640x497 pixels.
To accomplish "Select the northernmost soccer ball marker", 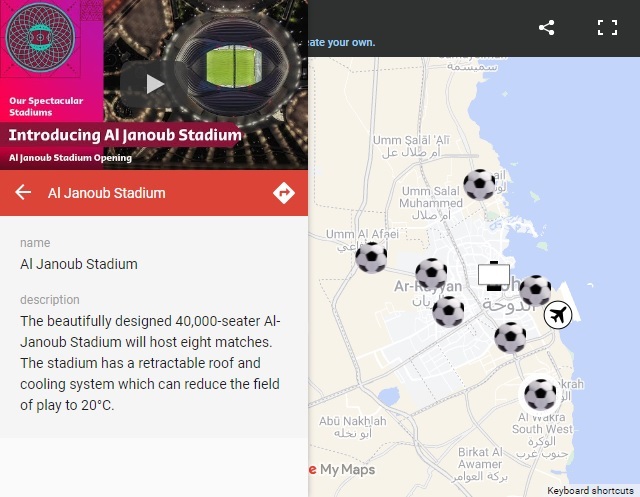I will pyautogui.click(x=479, y=185).
